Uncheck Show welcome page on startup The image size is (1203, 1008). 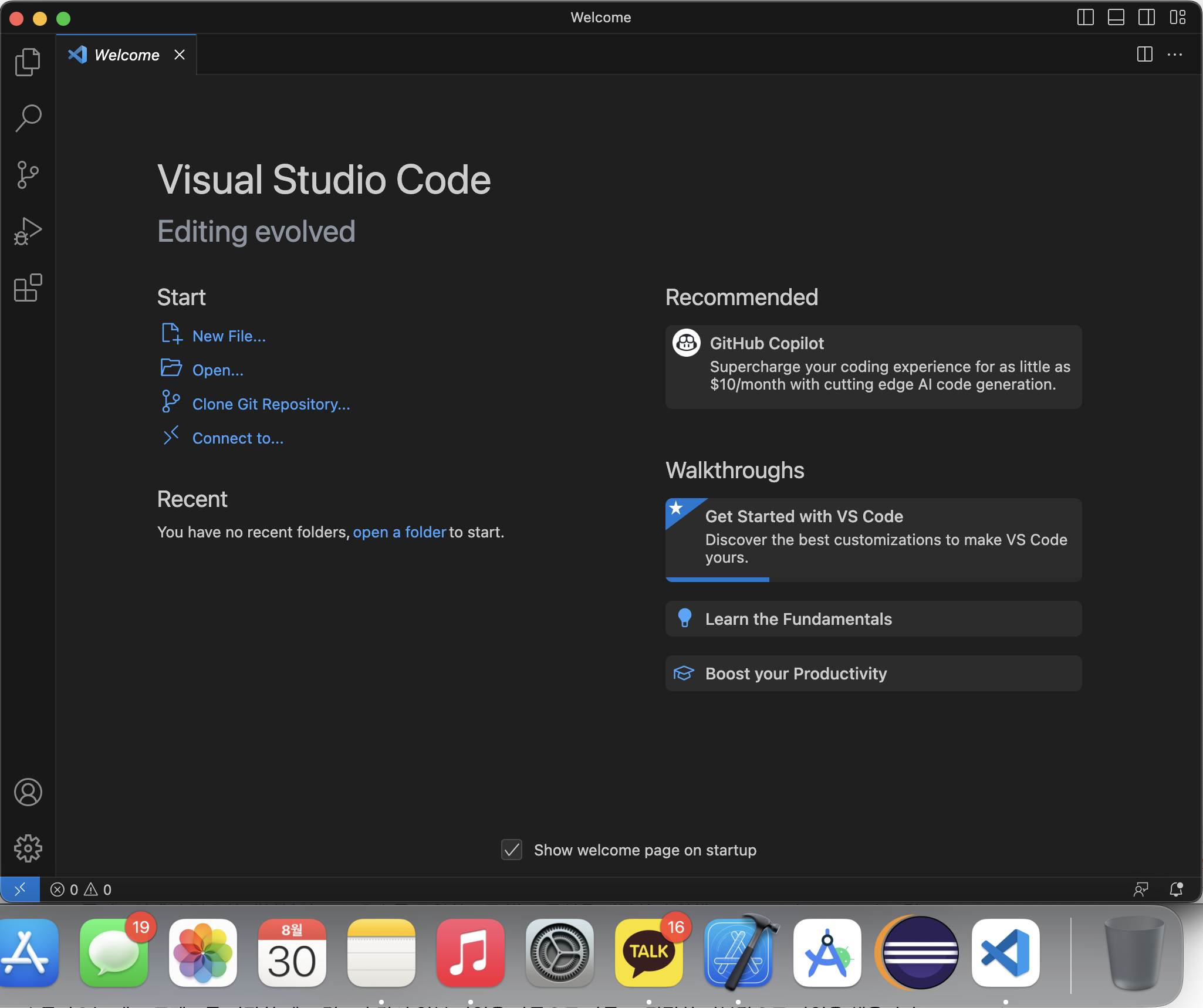pos(512,850)
